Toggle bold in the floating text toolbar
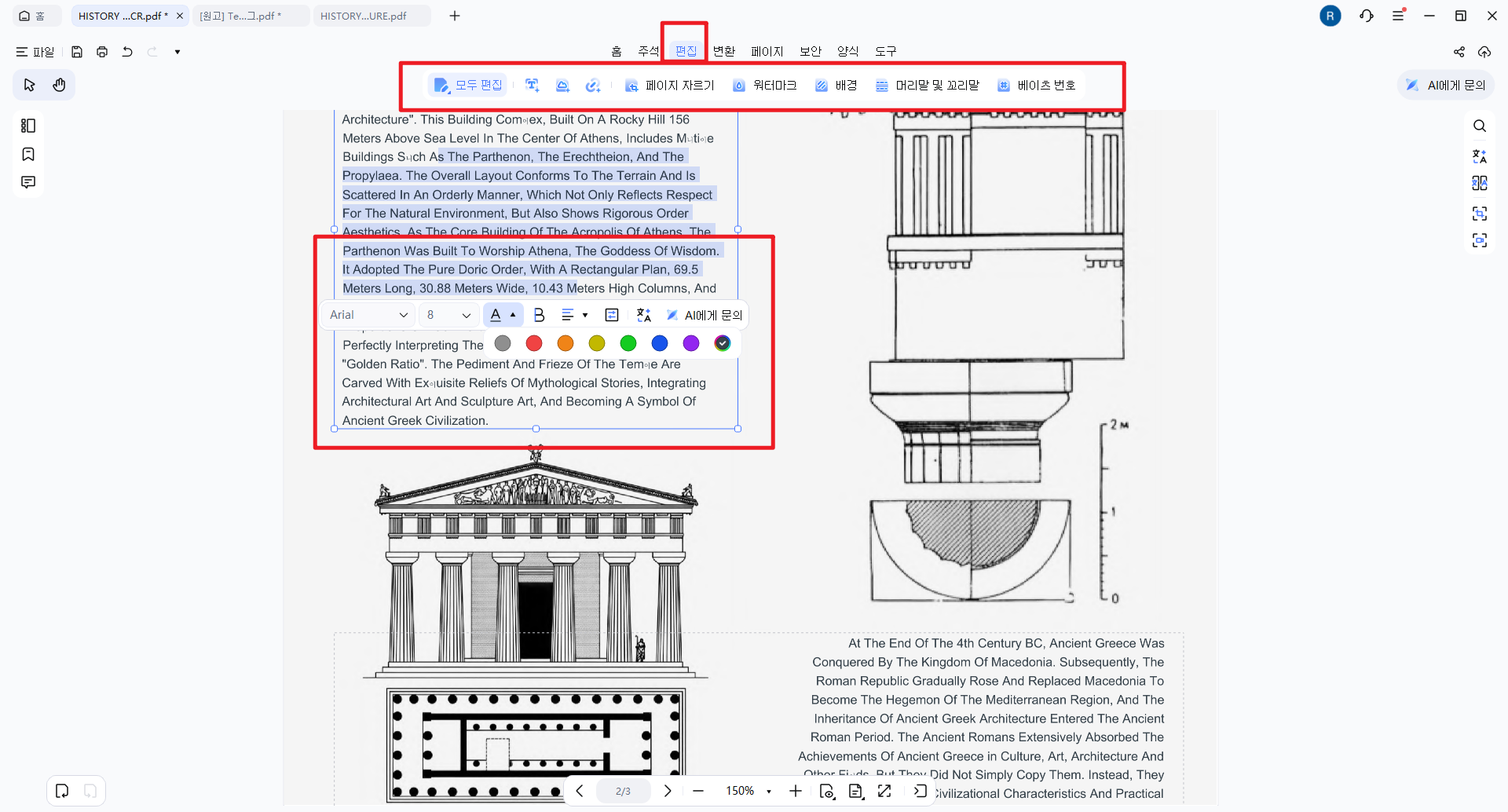This screenshot has height=812, width=1508. point(539,315)
